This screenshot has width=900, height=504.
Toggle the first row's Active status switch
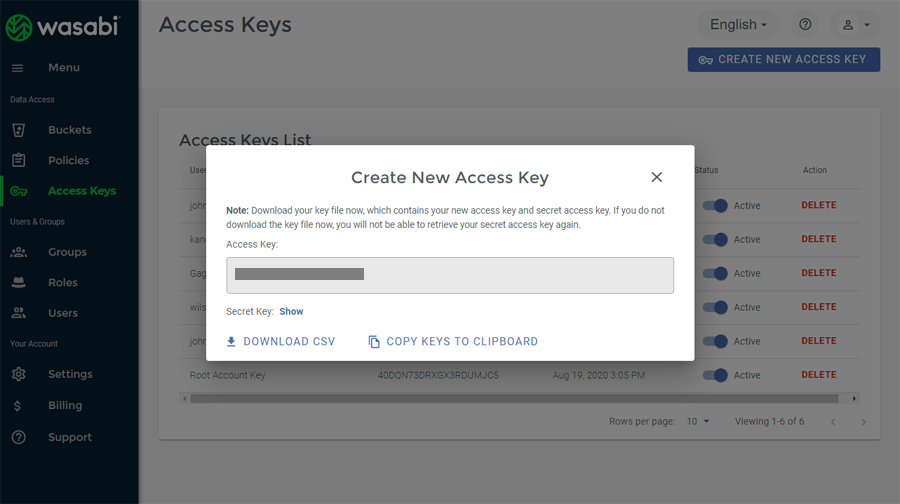[x=715, y=206]
